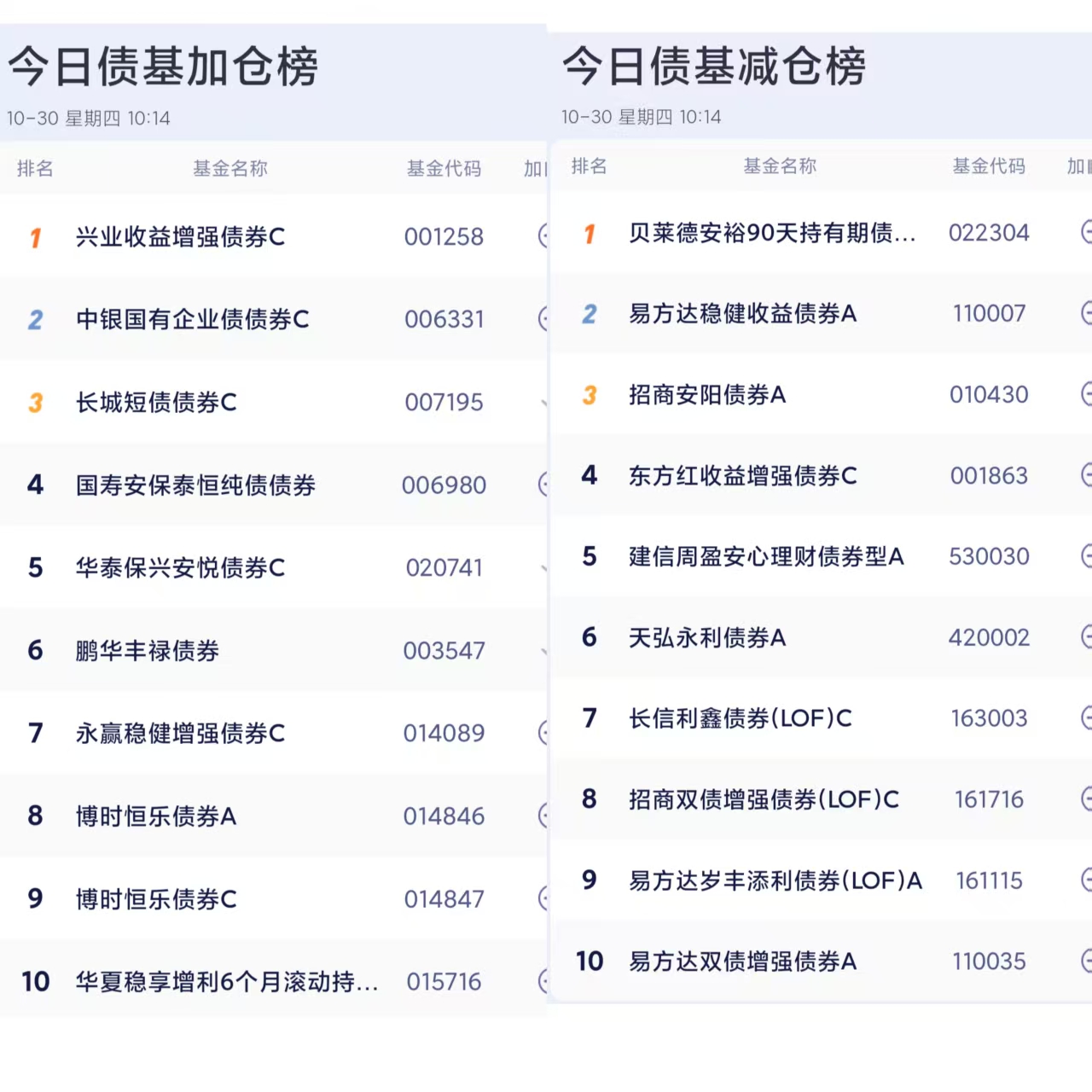Select the 建信周盈安心理财债券型A row

tap(822, 556)
